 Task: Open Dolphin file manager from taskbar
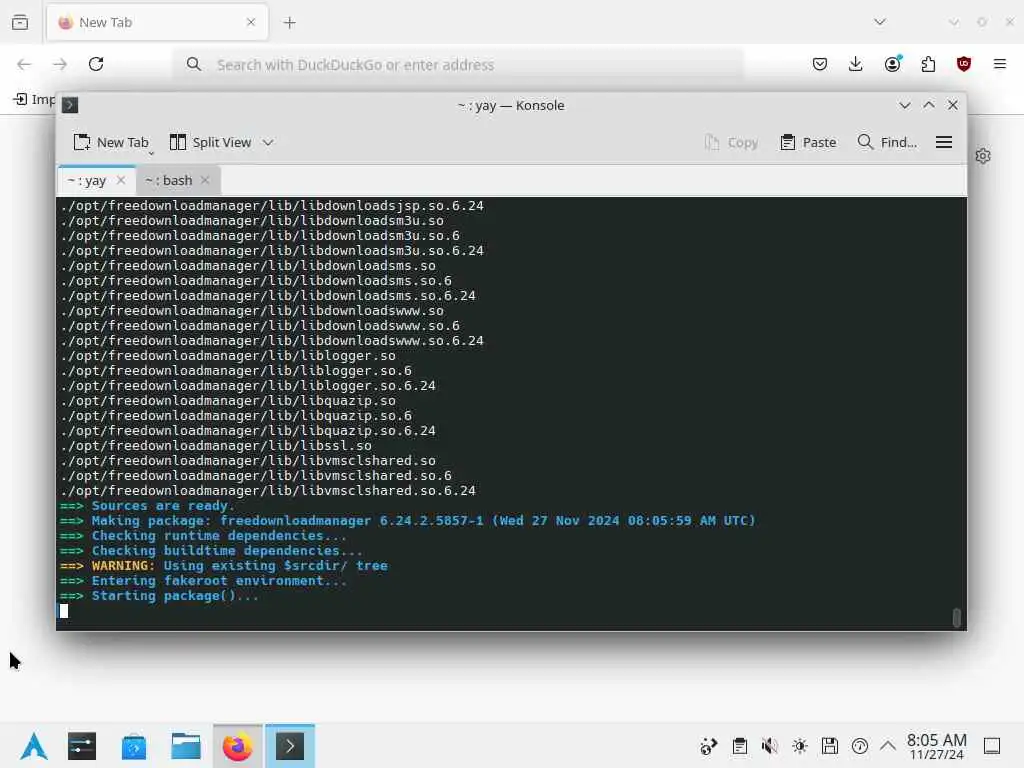tap(186, 746)
